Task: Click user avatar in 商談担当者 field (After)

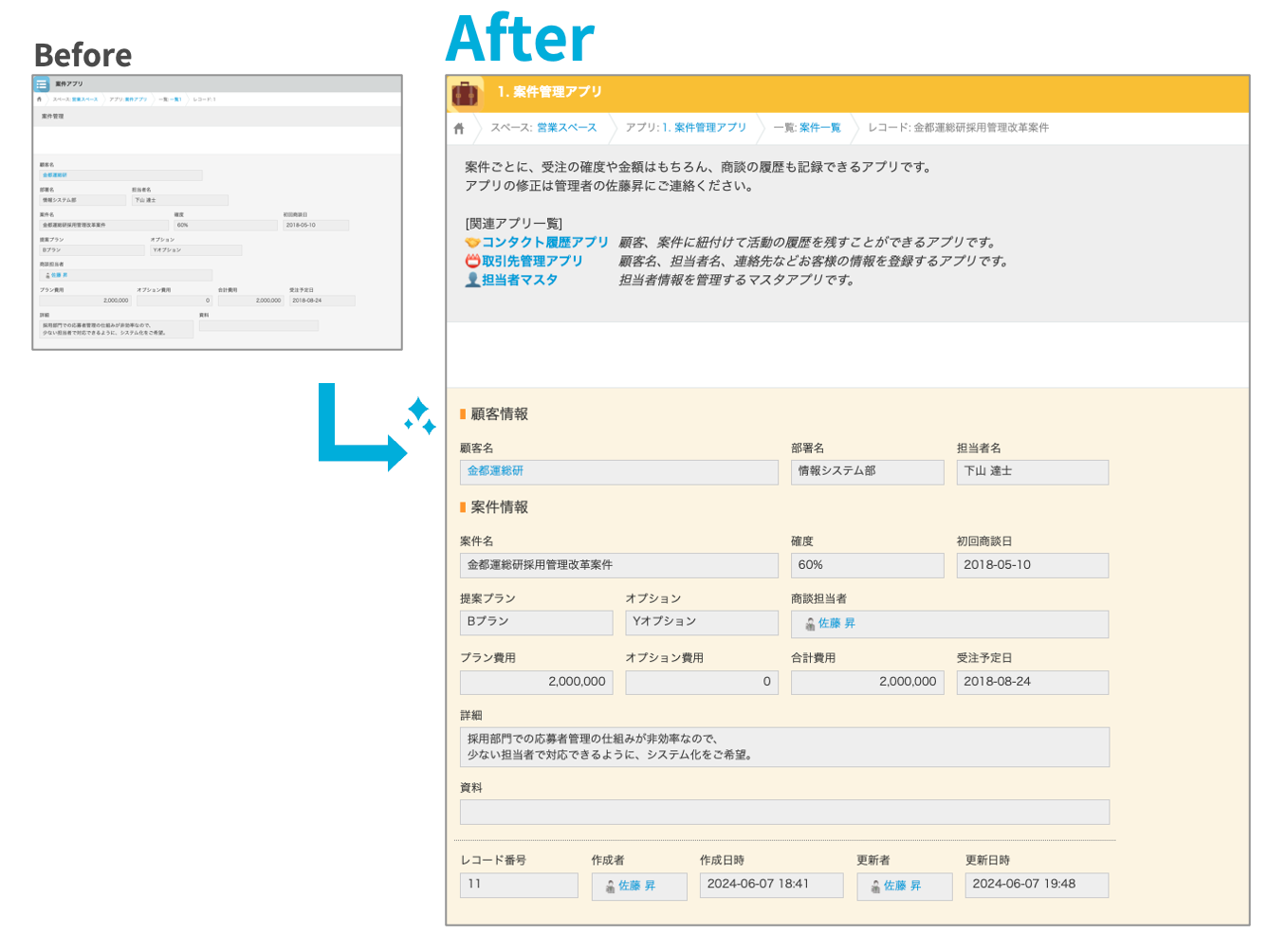Action: (810, 624)
